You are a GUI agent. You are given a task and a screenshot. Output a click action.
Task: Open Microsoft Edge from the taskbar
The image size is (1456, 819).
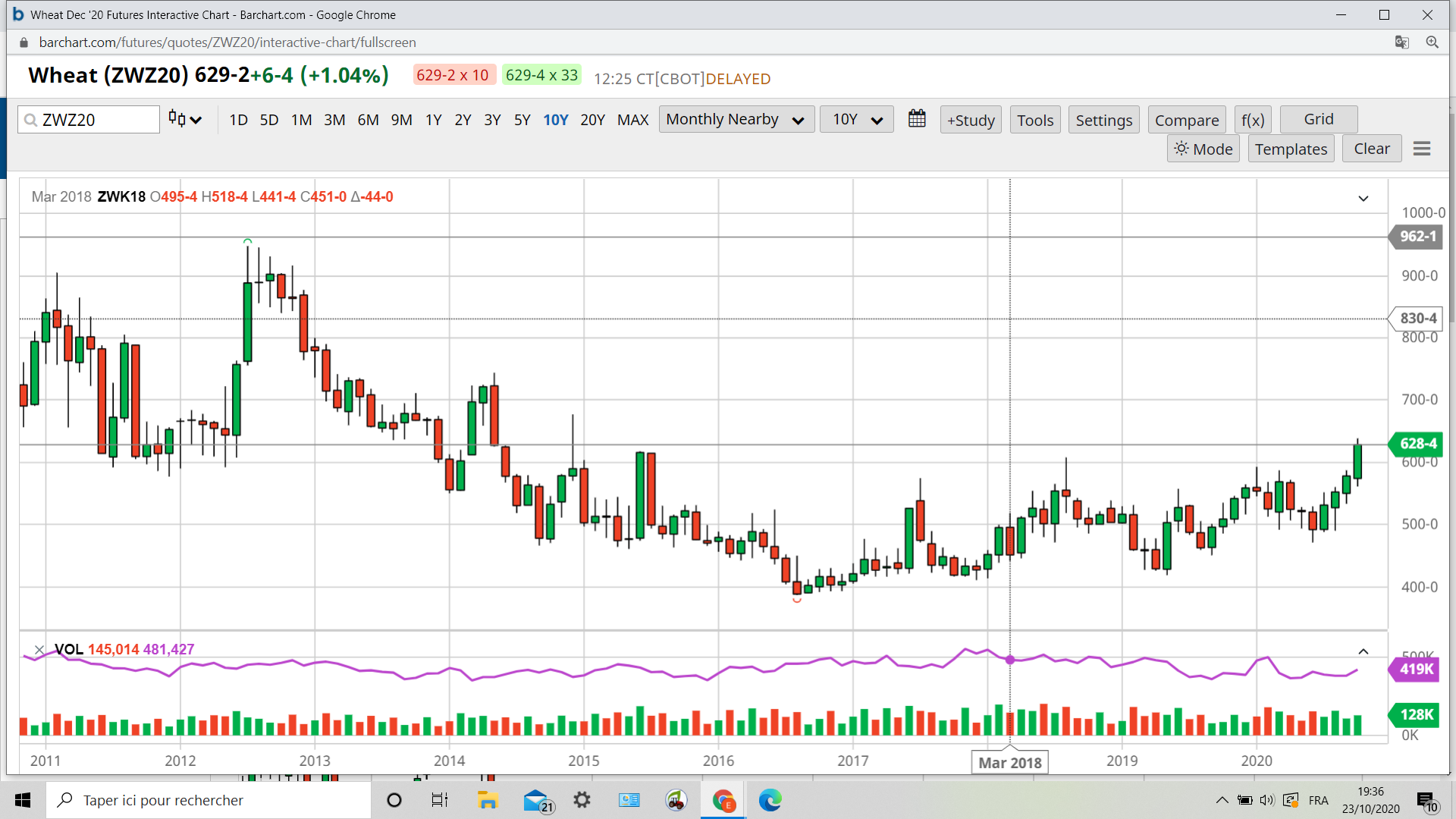pyautogui.click(x=770, y=800)
